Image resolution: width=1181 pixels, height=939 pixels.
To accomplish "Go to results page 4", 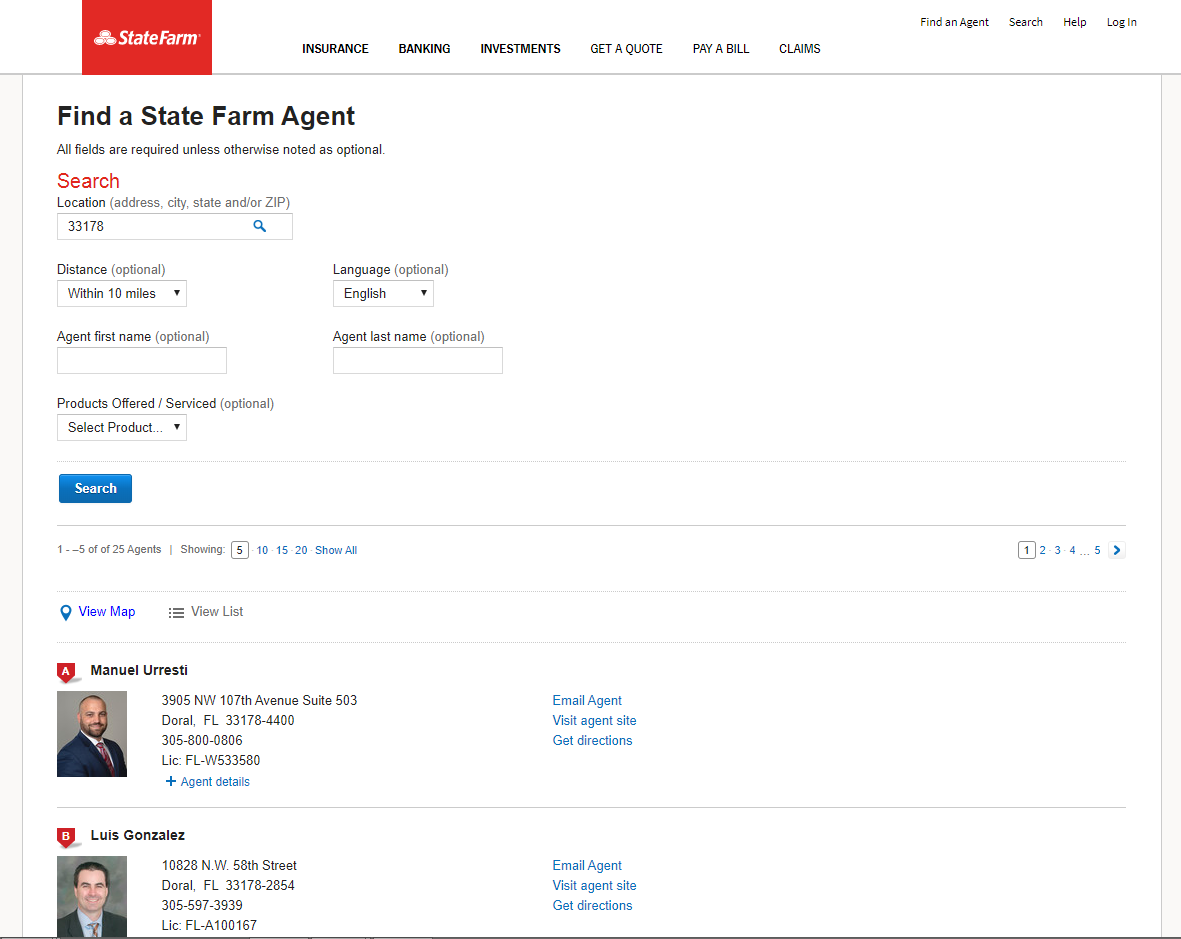I will 1073,550.
